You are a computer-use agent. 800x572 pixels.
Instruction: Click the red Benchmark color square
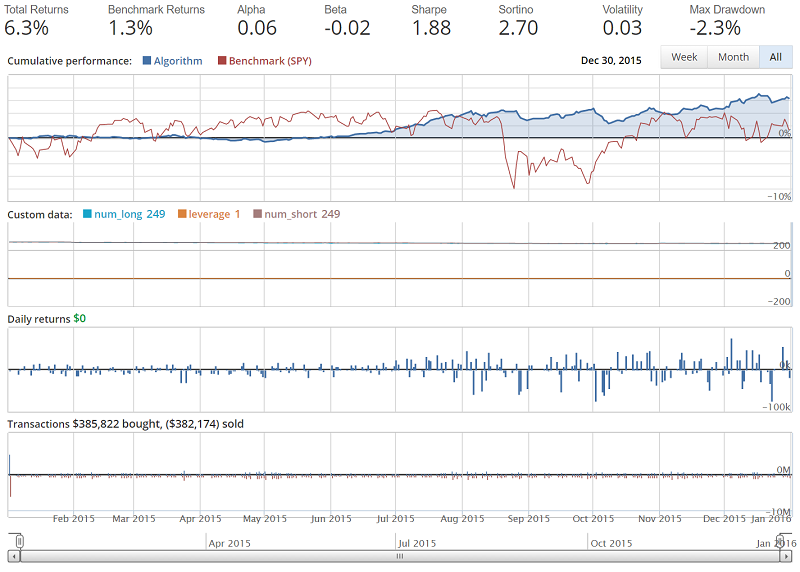(x=221, y=61)
